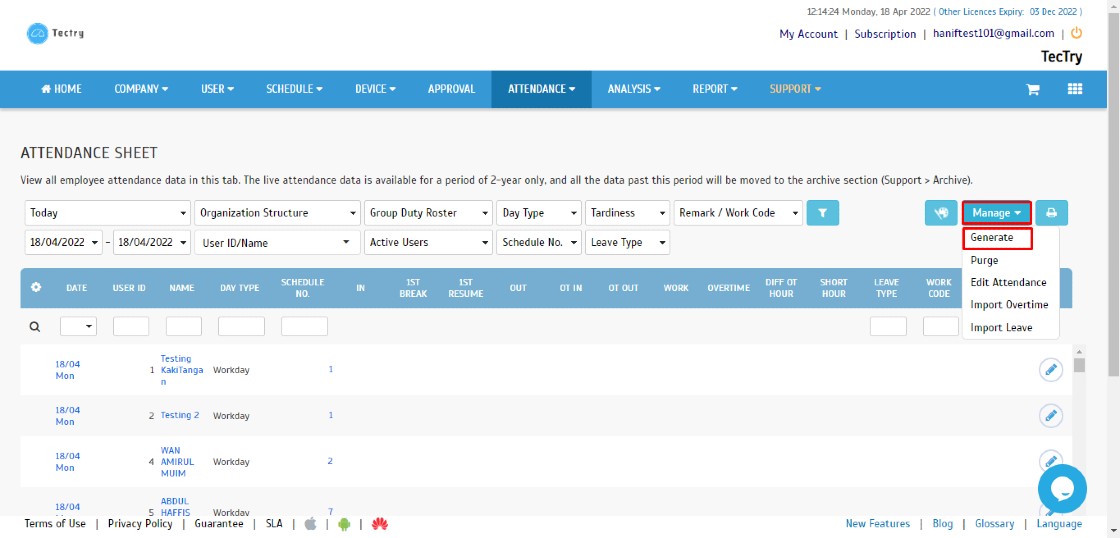
Task: Open User ID/Name dropdown
Action: [x=277, y=242]
